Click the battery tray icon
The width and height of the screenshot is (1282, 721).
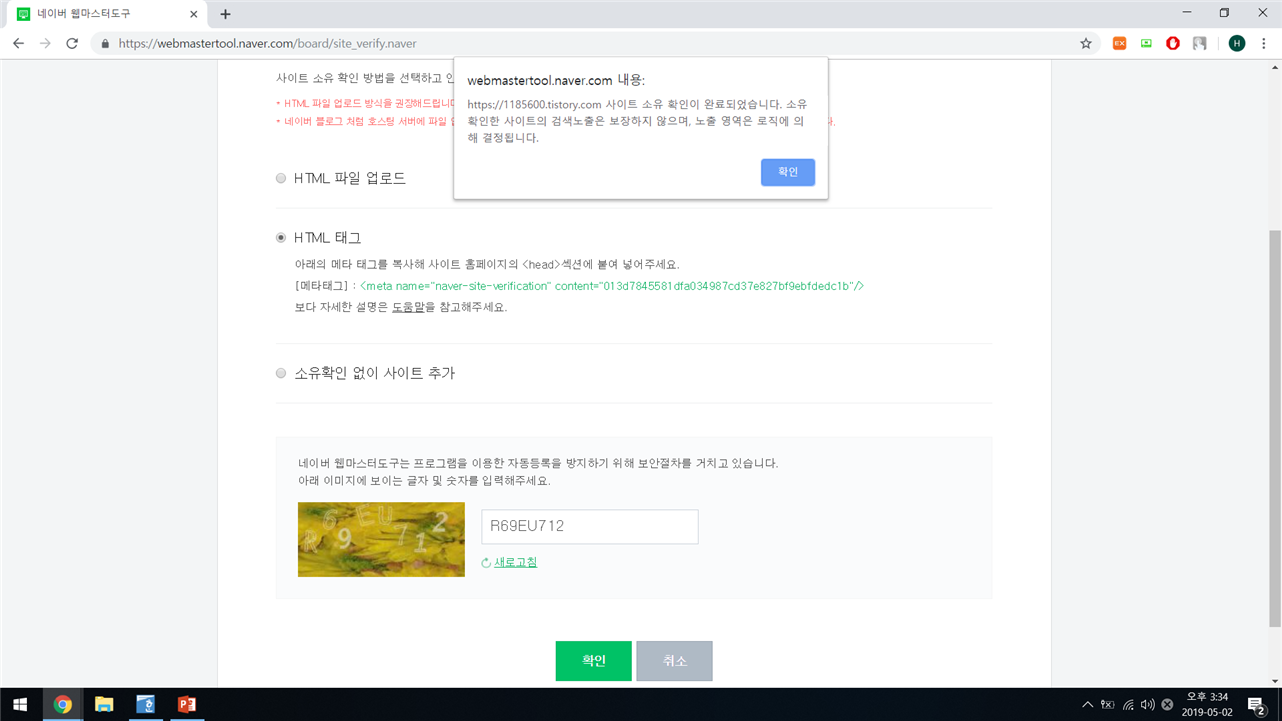[x=1108, y=705]
